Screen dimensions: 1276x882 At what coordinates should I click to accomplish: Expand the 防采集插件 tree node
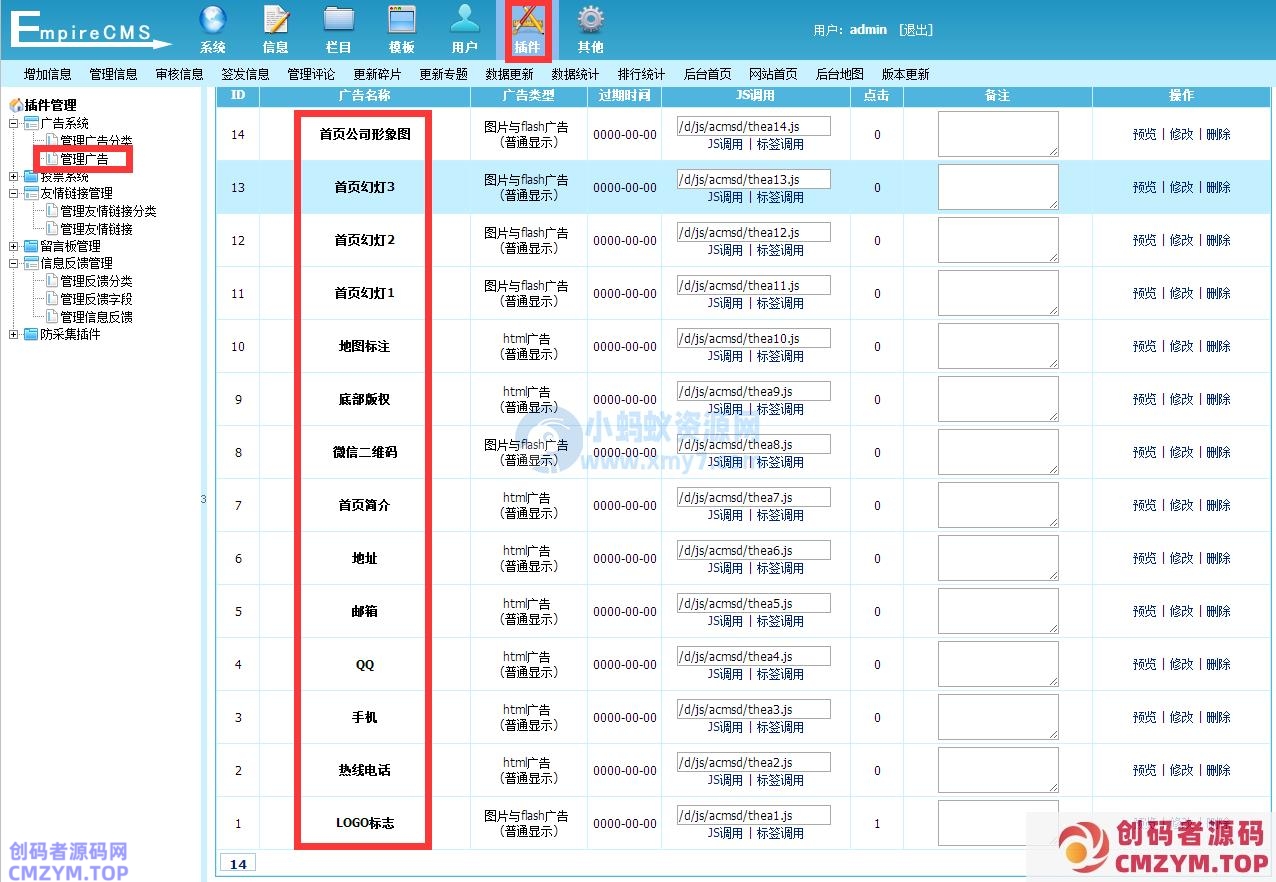(x=14, y=334)
